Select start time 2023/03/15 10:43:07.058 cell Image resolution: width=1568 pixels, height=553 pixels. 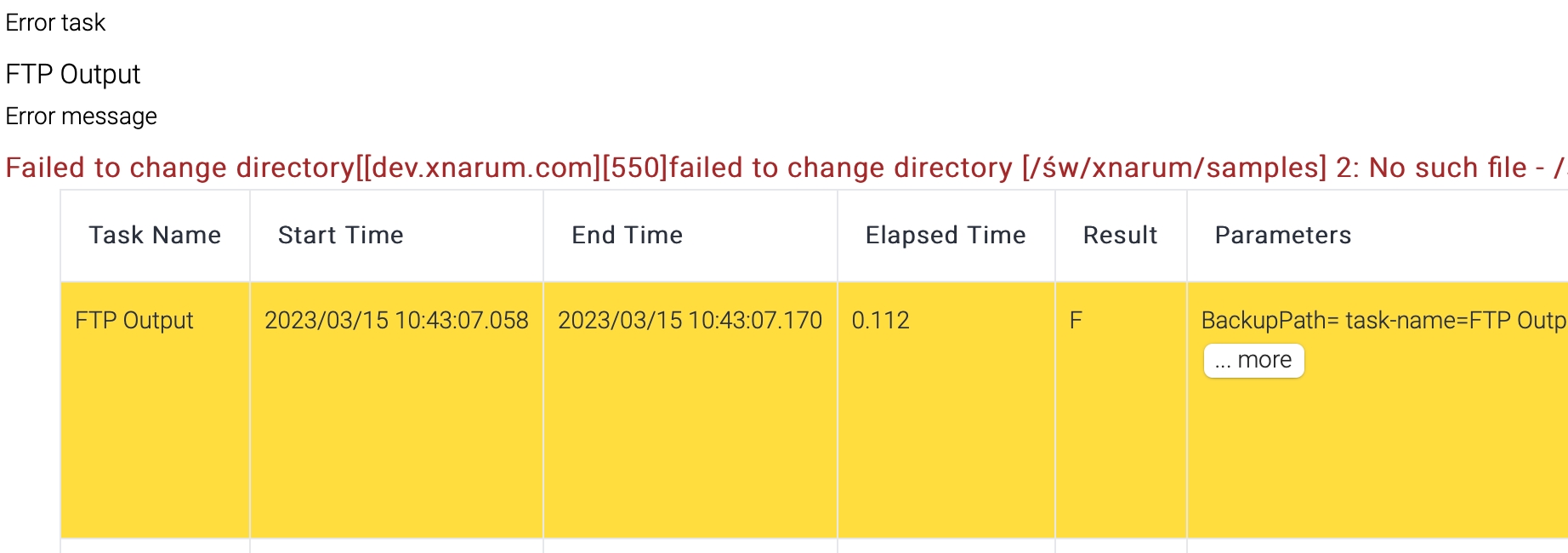tap(396, 321)
